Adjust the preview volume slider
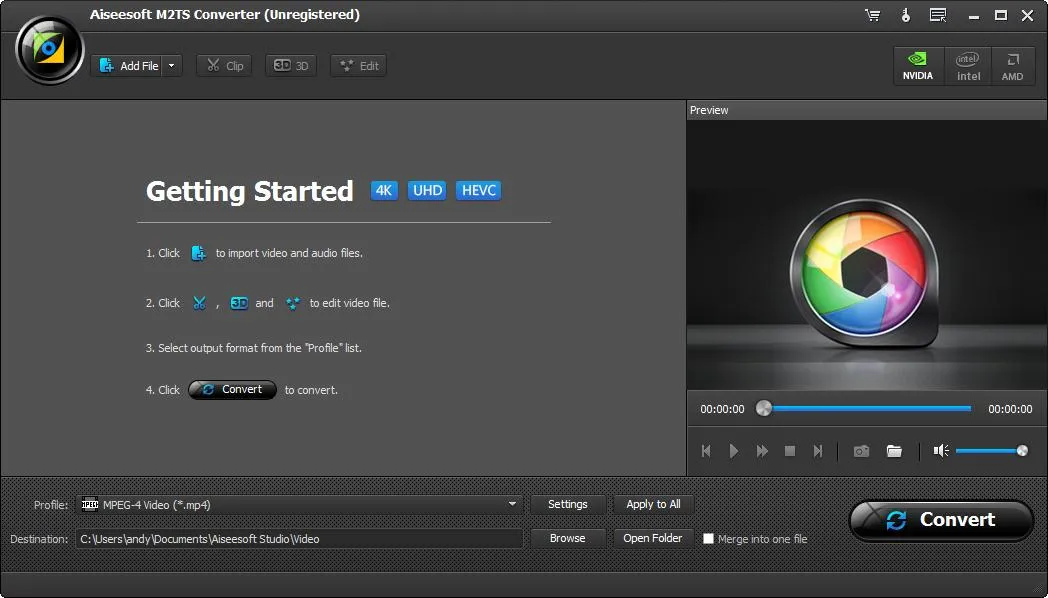This screenshot has width=1048, height=598. [x=991, y=451]
